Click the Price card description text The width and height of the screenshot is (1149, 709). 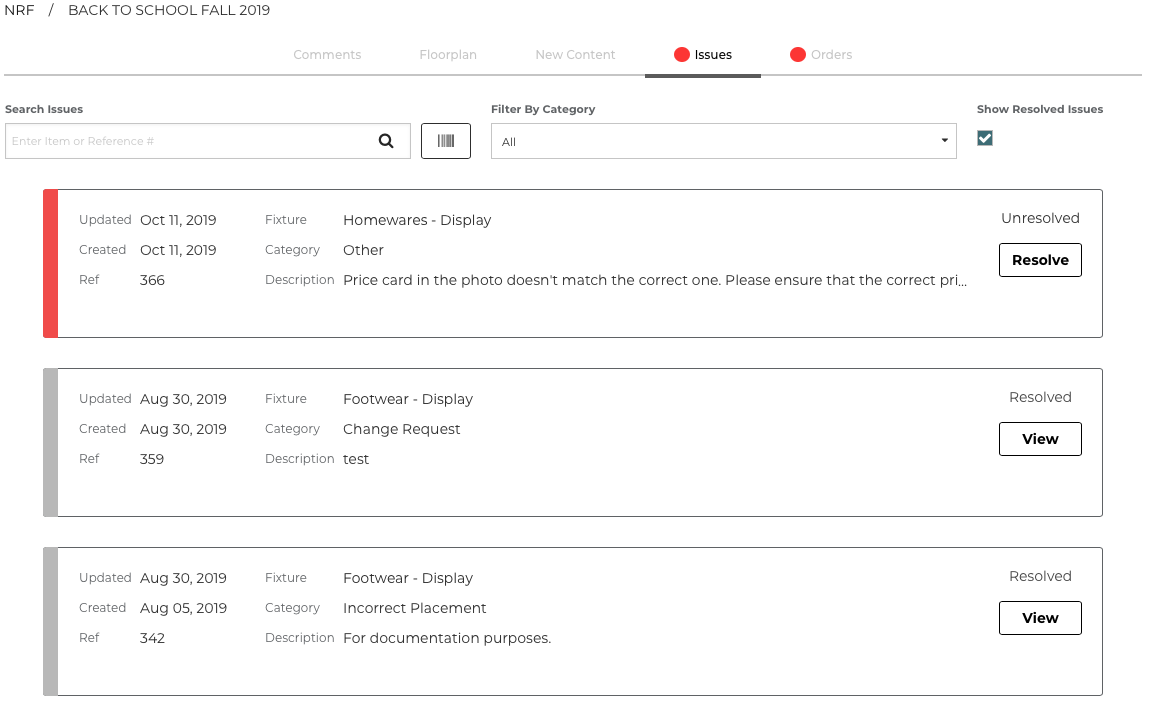(x=655, y=281)
